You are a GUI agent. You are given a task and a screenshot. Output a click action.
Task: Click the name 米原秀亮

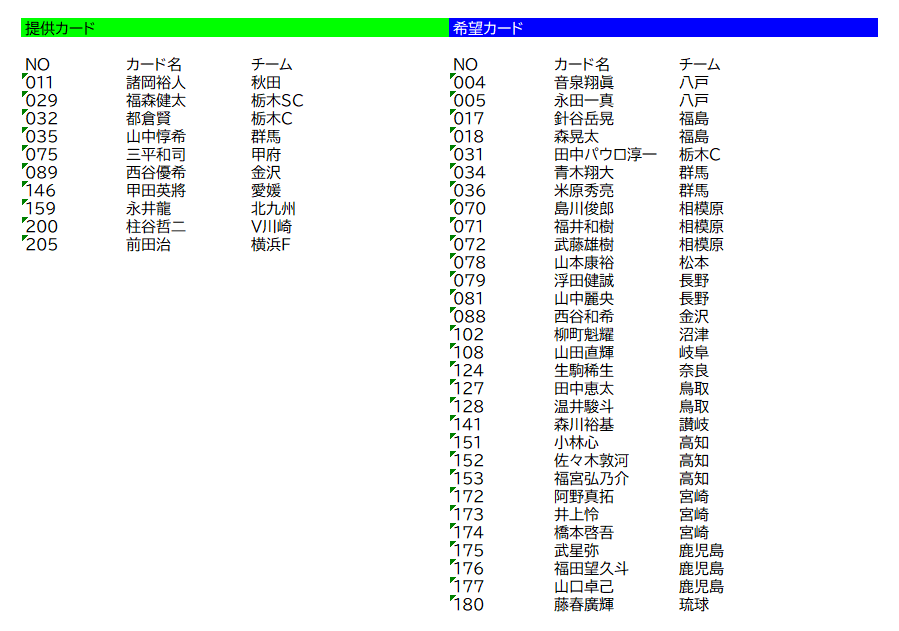tap(584, 191)
